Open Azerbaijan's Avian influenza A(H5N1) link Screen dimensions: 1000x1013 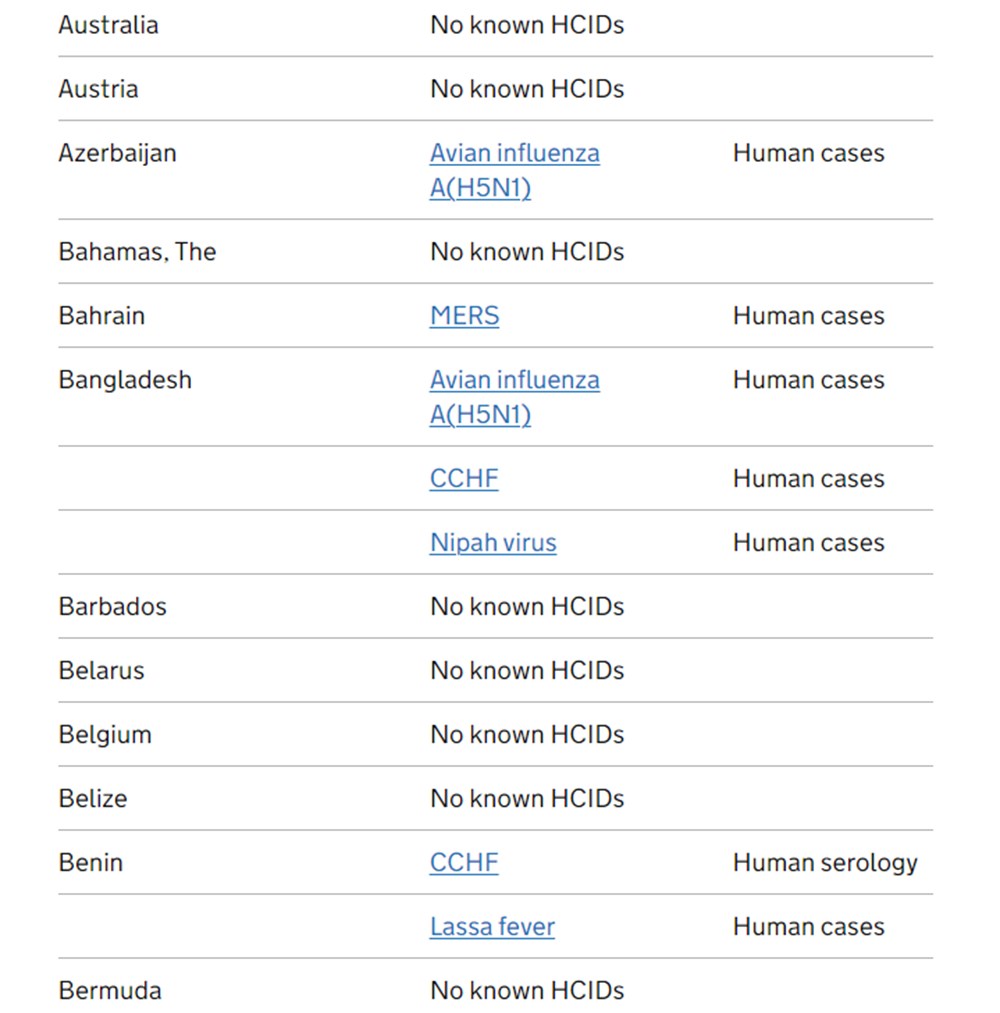click(x=514, y=154)
